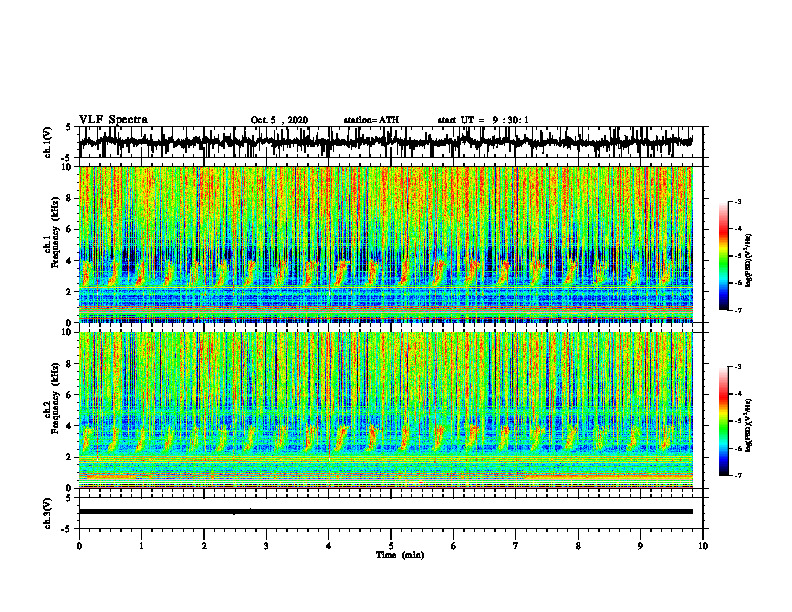Click the ch.1 spectrogram color scale bar
This screenshot has height=612, width=792.
pyautogui.click(x=723, y=256)
